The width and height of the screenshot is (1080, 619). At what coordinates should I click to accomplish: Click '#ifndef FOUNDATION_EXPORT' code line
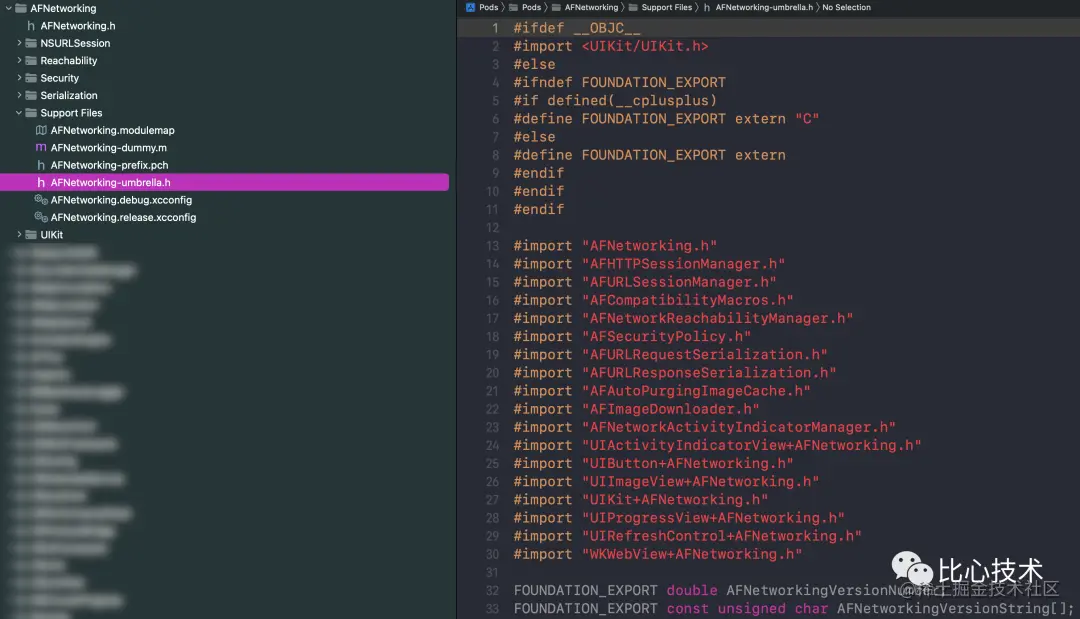tap(619, 83)
